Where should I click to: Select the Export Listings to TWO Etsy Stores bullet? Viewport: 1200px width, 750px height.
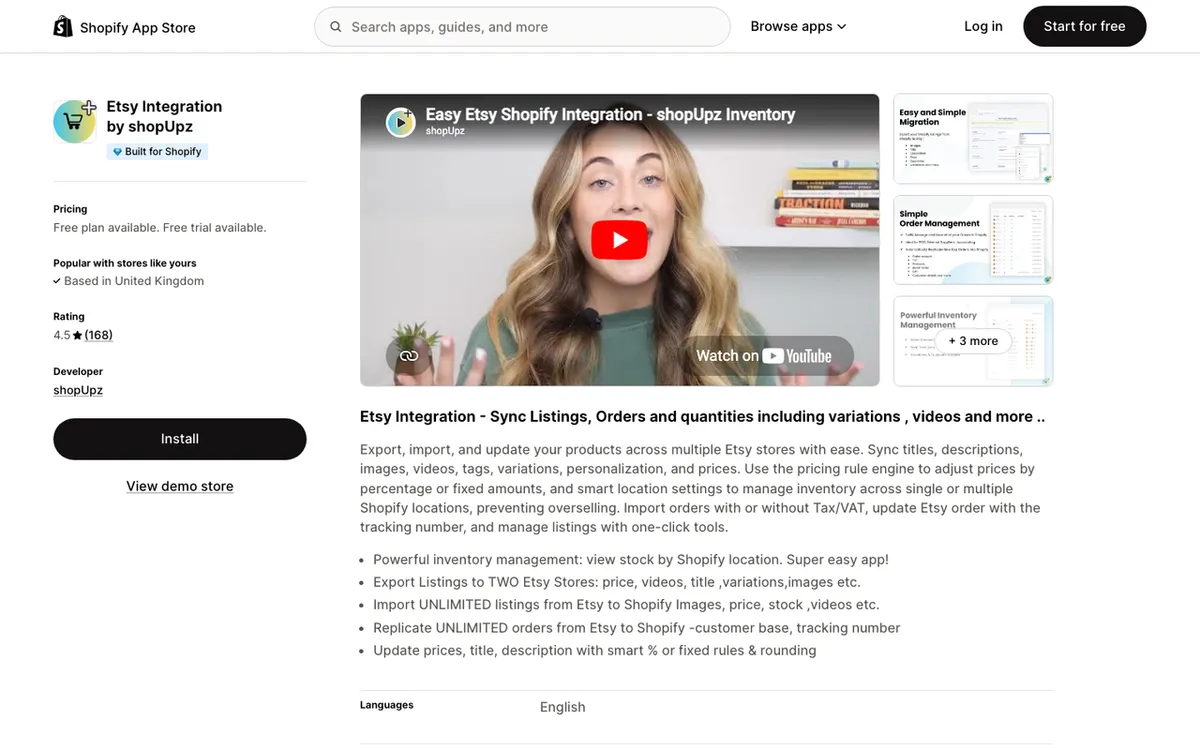(617, 582)
